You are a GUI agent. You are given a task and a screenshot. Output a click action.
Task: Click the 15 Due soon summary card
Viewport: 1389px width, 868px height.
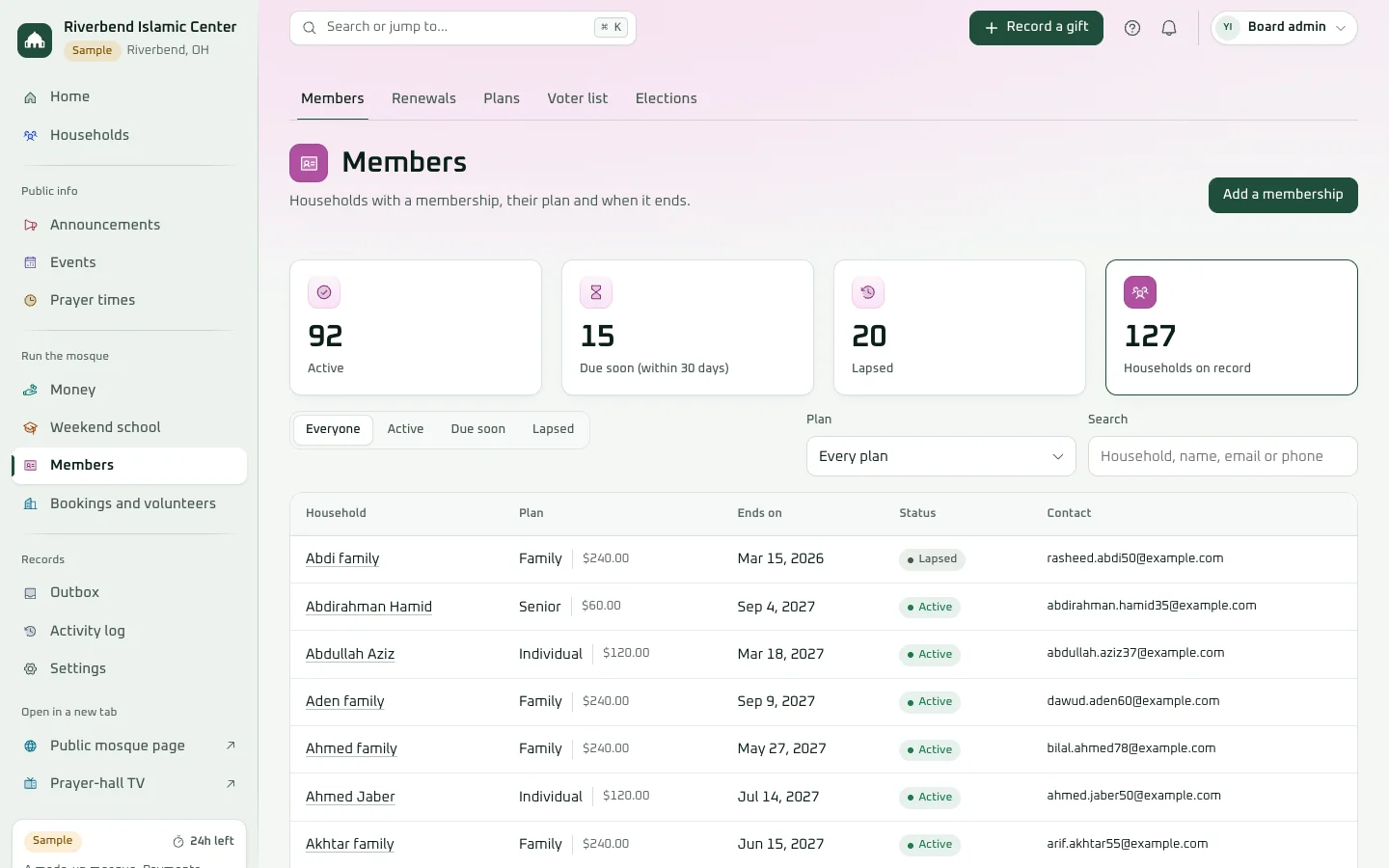688,327
